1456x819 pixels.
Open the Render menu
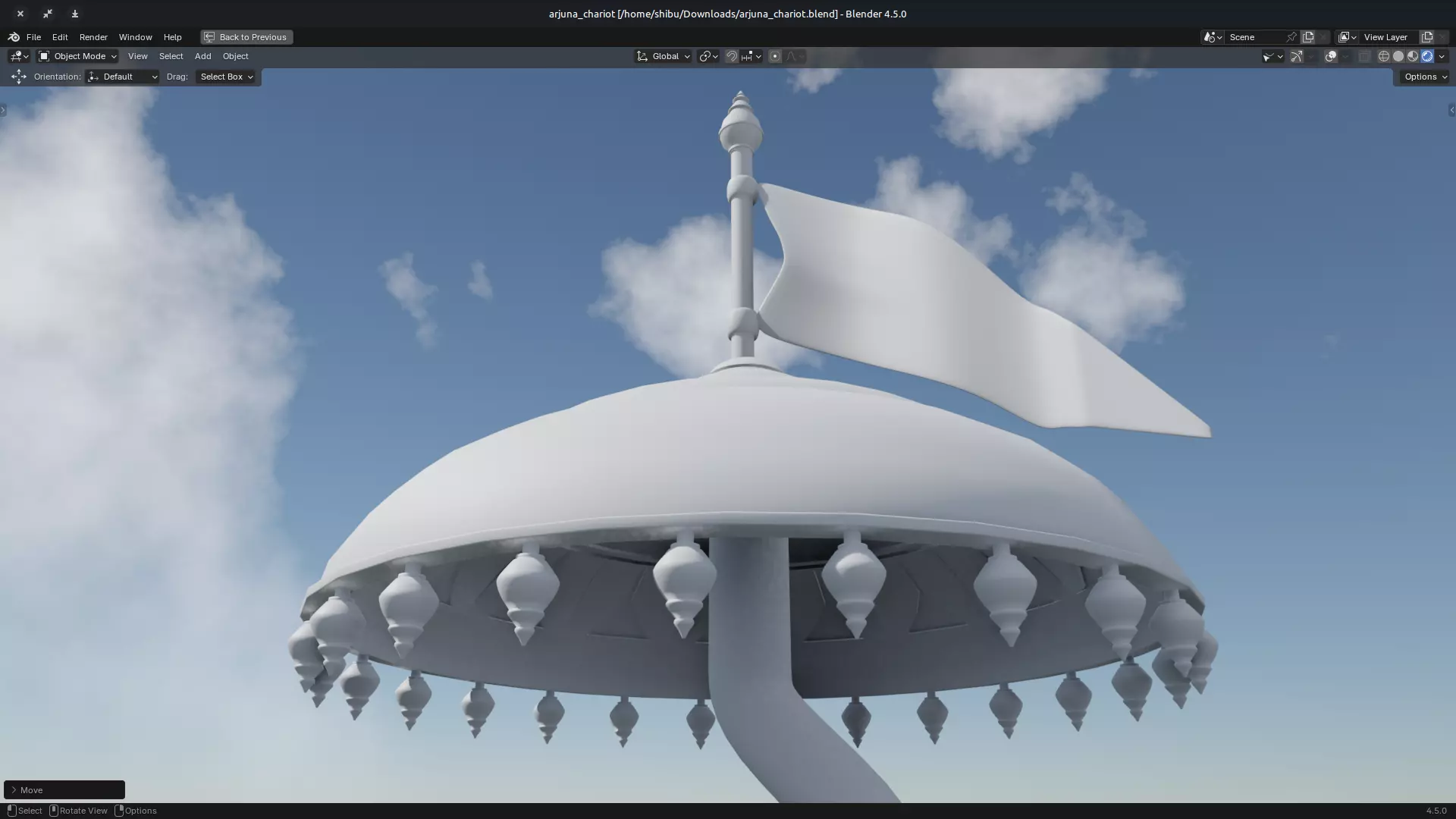click(x=93, y=36)
